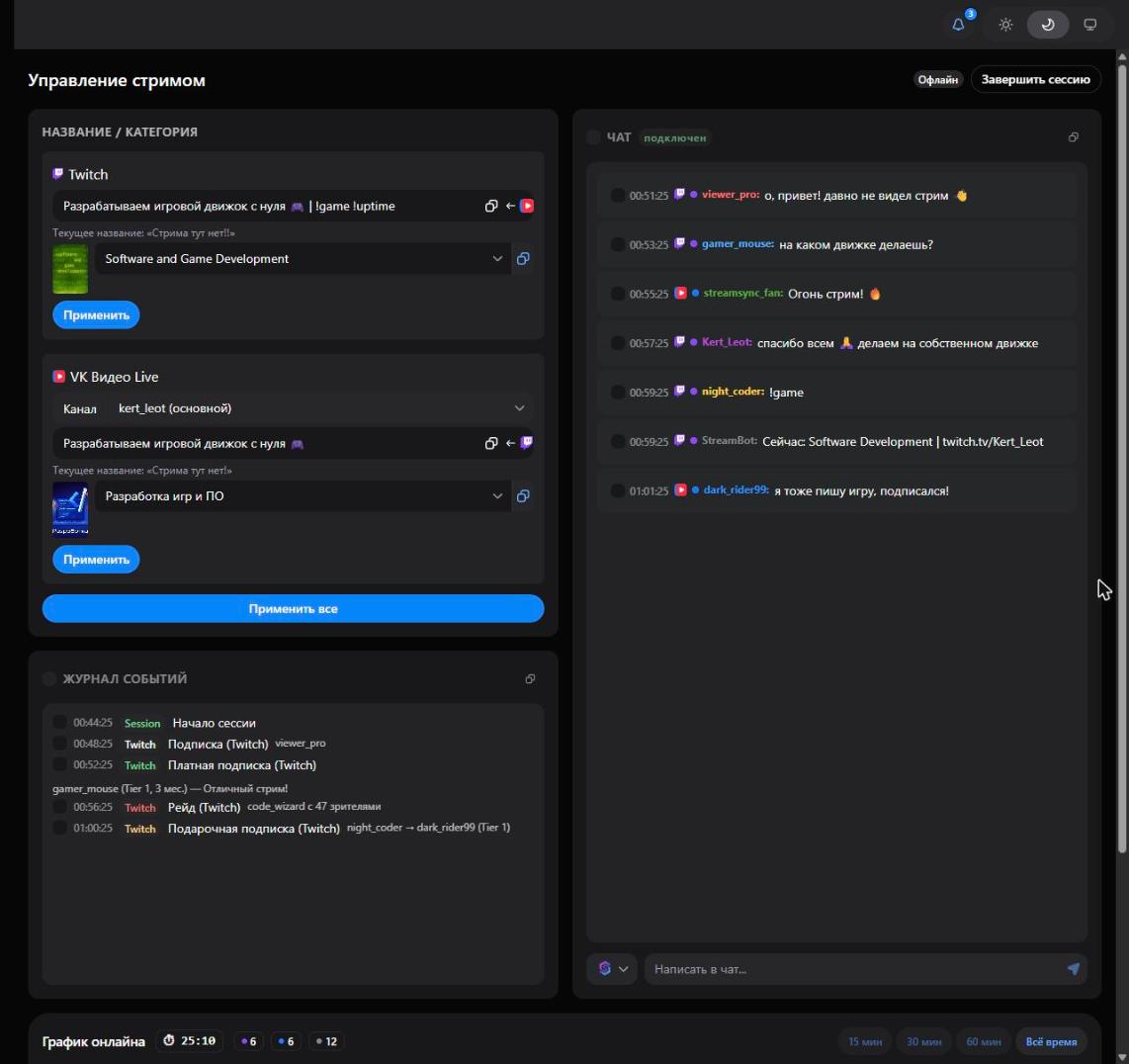This screenshot has height=1064, width=1129.
Task: Select the 30 мин graph range
Action: pos(923,1041)
